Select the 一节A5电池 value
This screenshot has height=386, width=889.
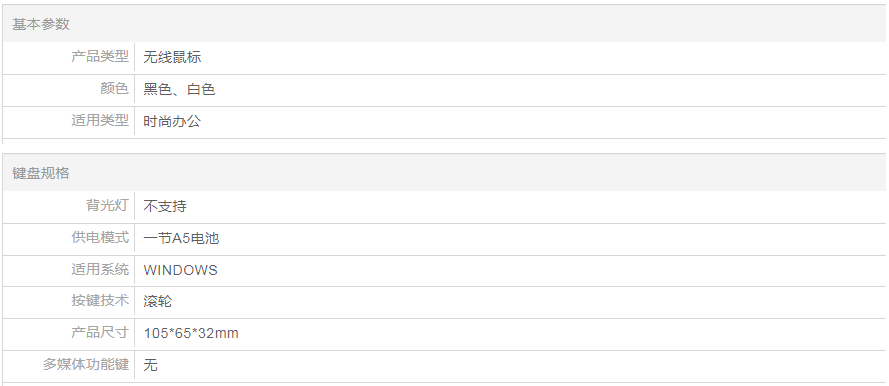[x=181, y=238]
